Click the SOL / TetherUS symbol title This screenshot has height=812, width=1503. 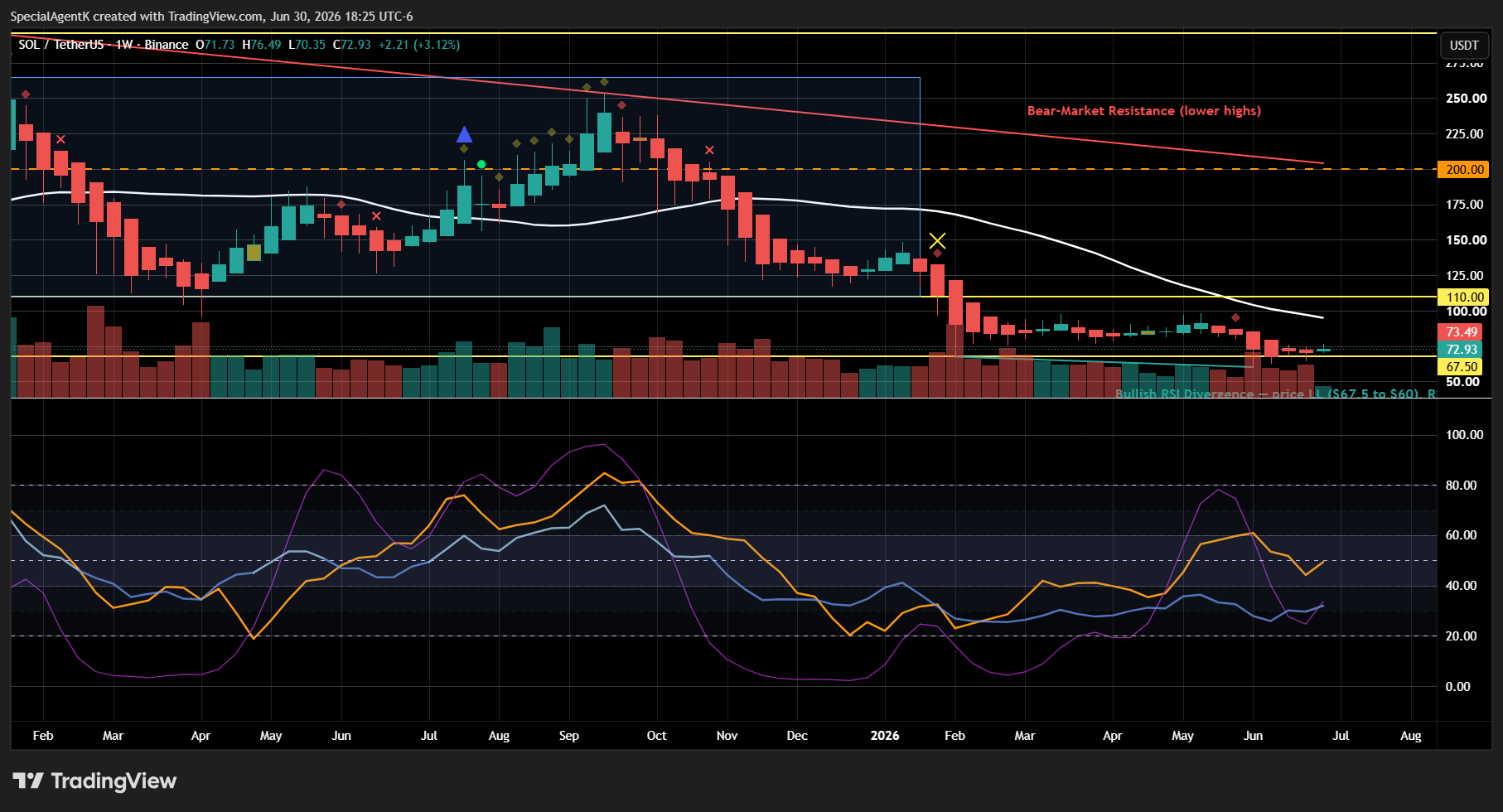60,45
